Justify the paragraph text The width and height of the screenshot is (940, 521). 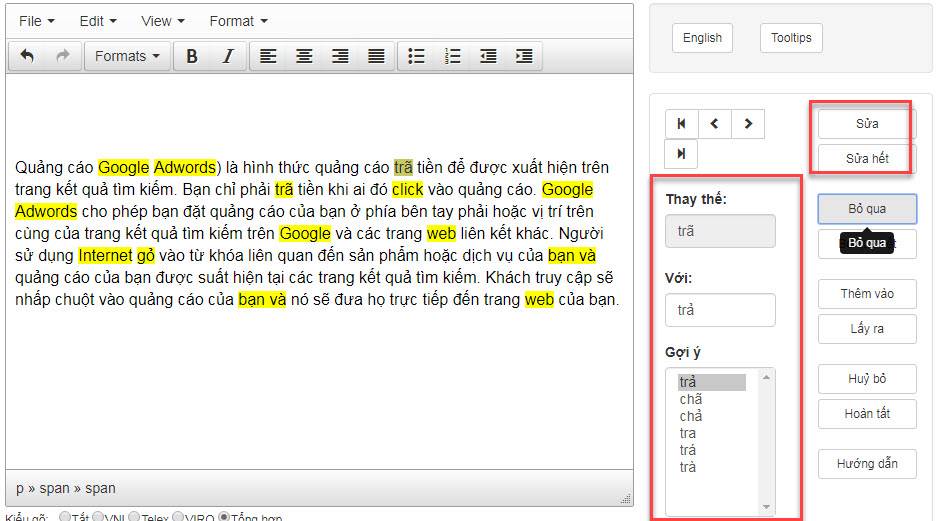click(376, 57)
